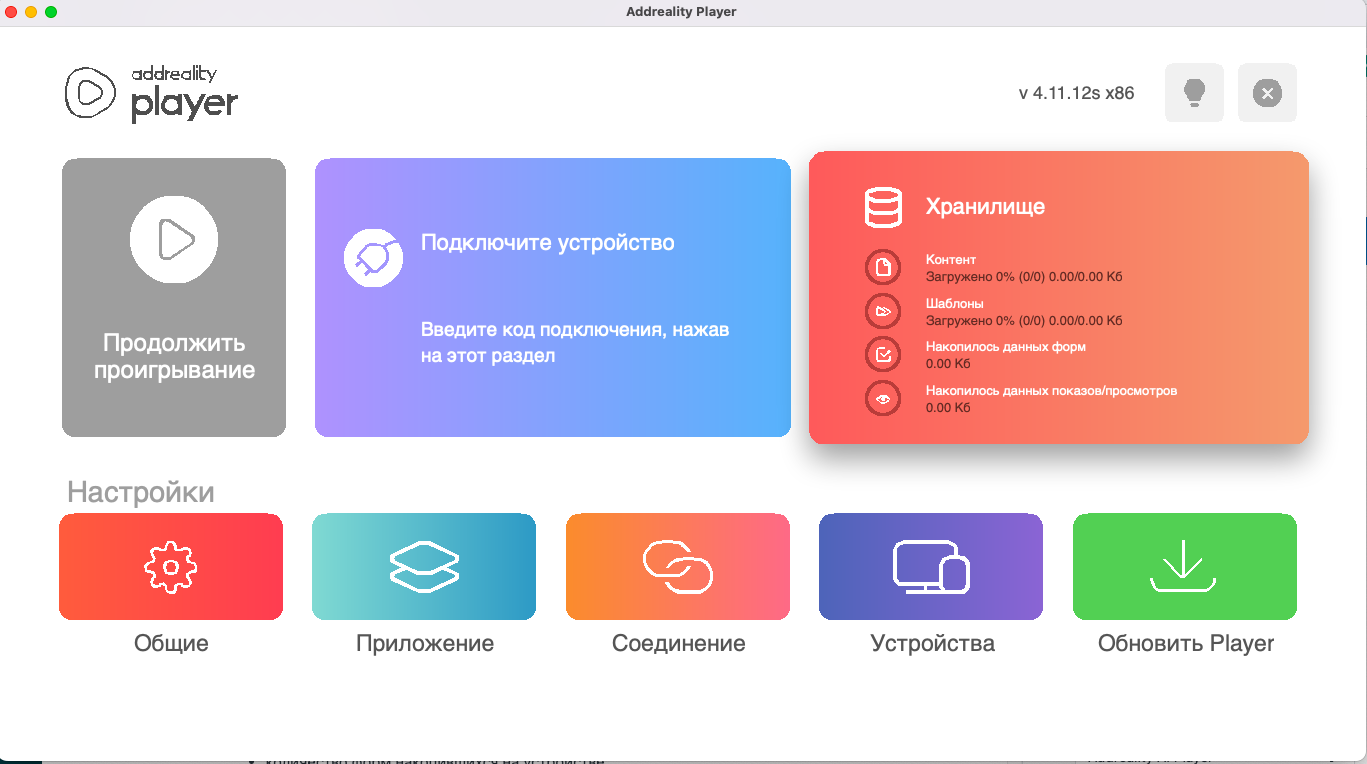Click the "Шаблоны" label
This screenshot has width=1367, height=764.
[955, 303]
